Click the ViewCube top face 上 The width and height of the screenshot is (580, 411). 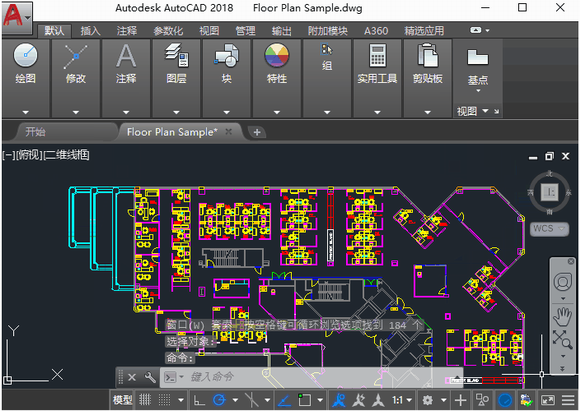(x=549, y=192)
